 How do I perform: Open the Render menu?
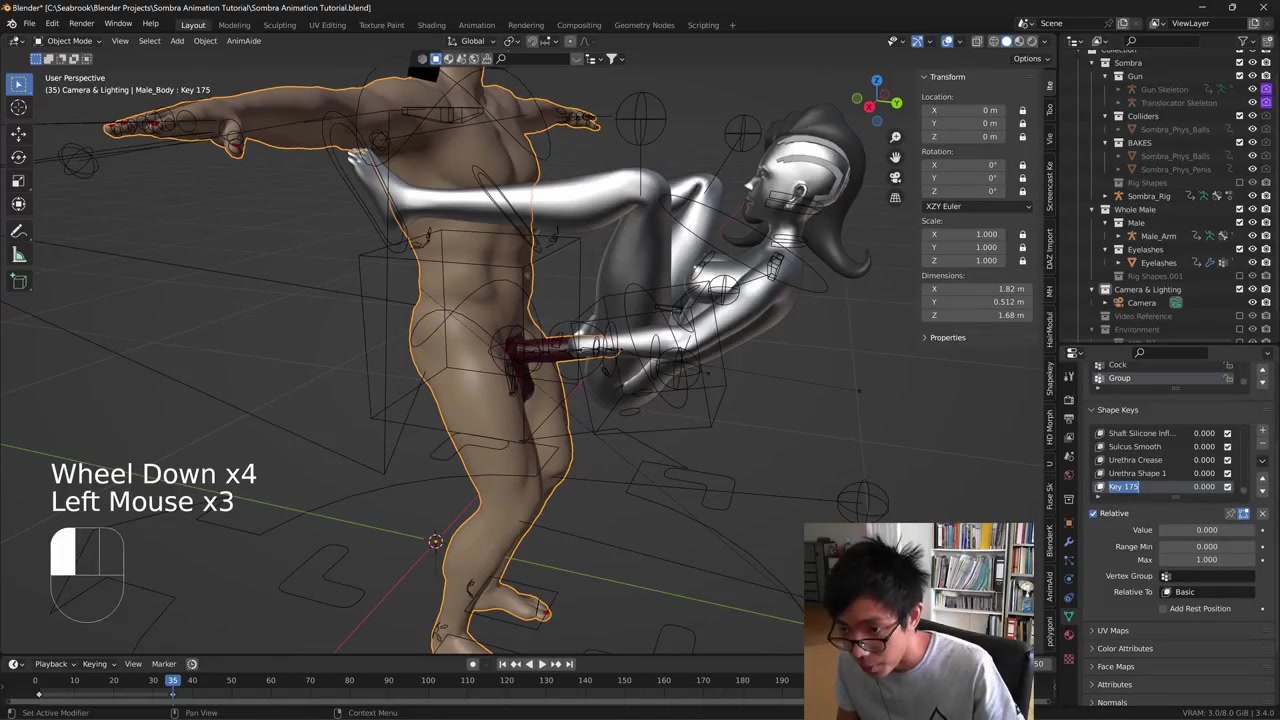tap(81, 24)
